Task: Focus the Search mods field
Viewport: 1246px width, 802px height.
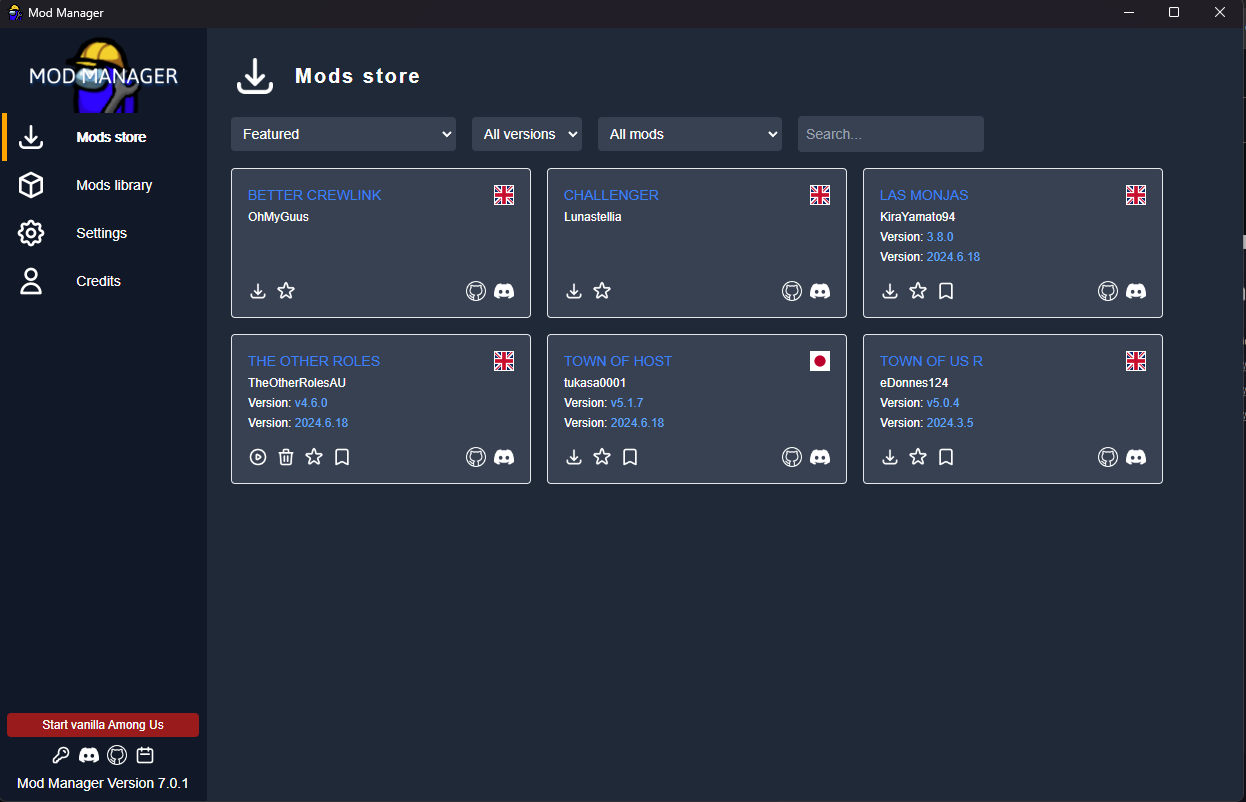Action: point(891,134)
